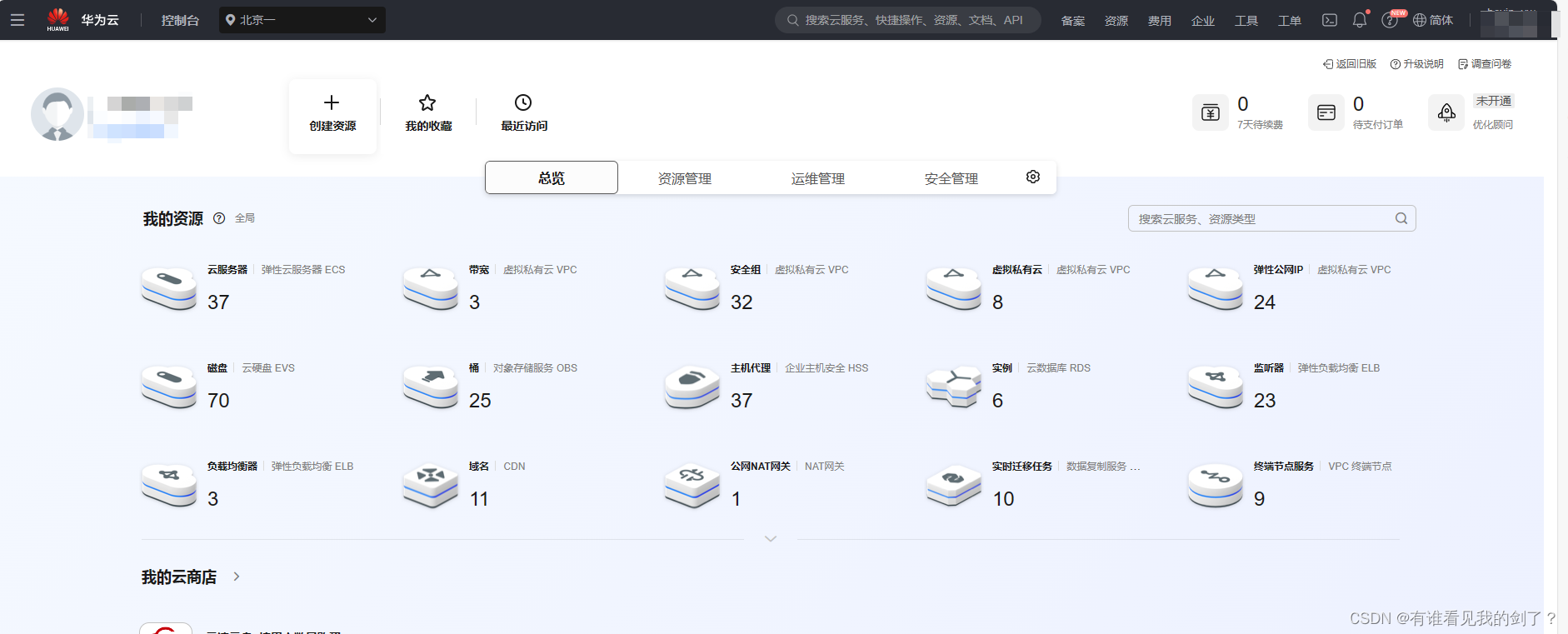Open the 工具 menu

coord(1246,21)
